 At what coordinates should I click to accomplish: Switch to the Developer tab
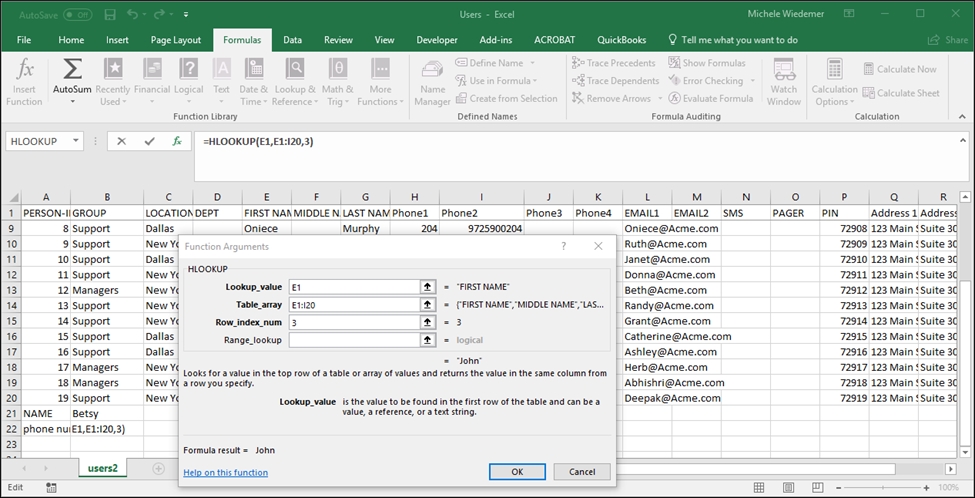point(437,40)
